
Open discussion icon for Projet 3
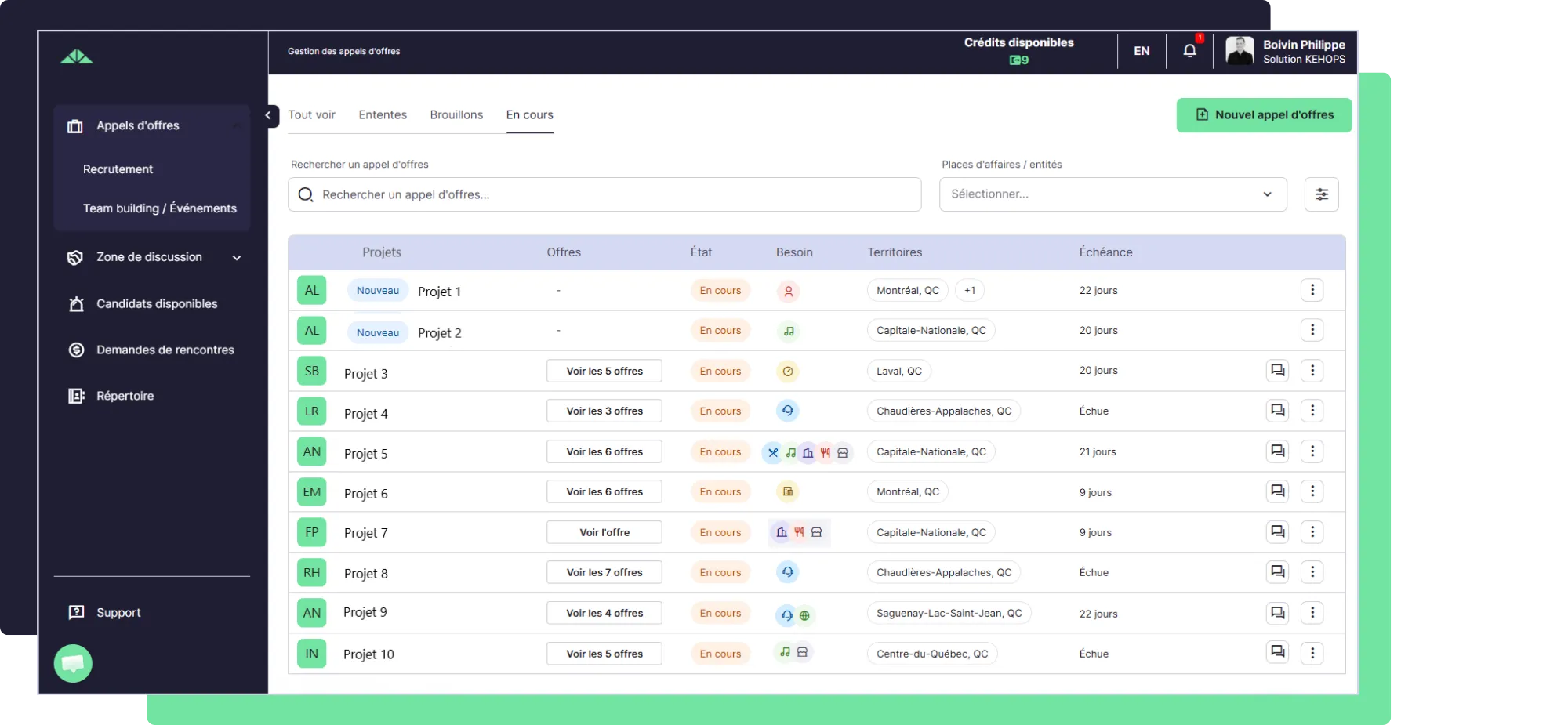pos(1277,371)
